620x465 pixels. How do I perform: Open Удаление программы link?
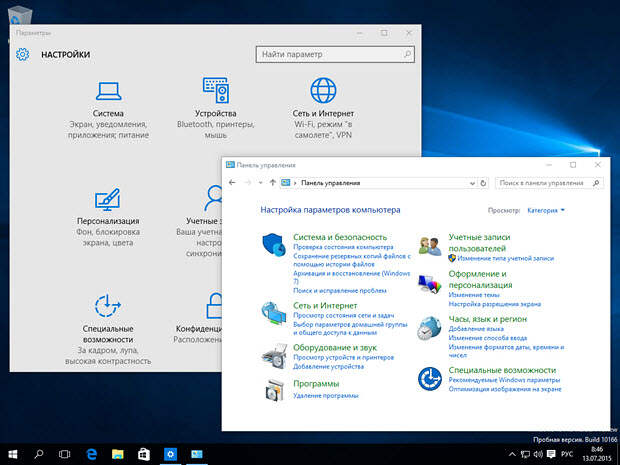coord(326,395)
